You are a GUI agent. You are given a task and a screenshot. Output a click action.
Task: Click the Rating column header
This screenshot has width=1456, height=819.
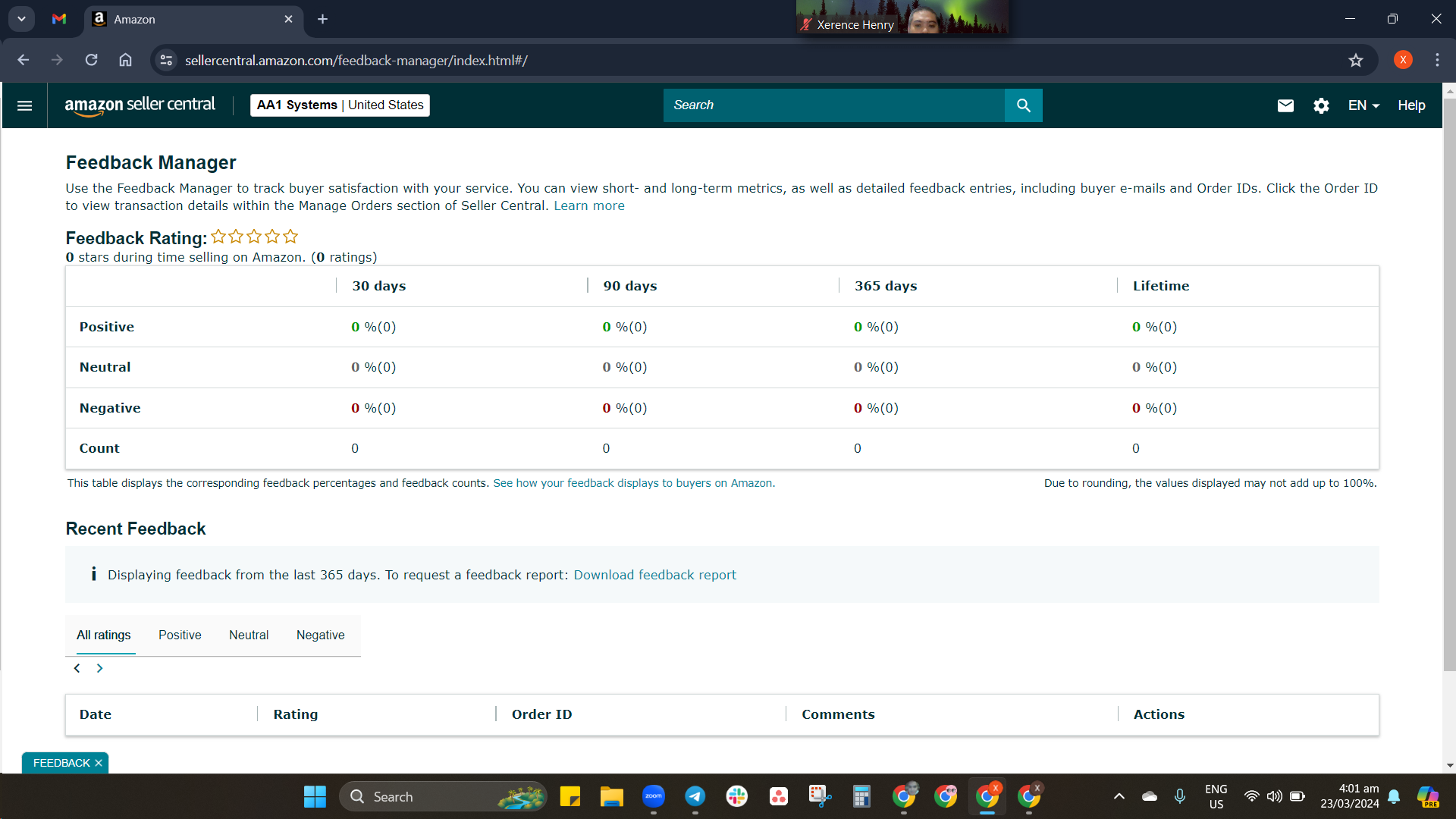tap(296, 714)
